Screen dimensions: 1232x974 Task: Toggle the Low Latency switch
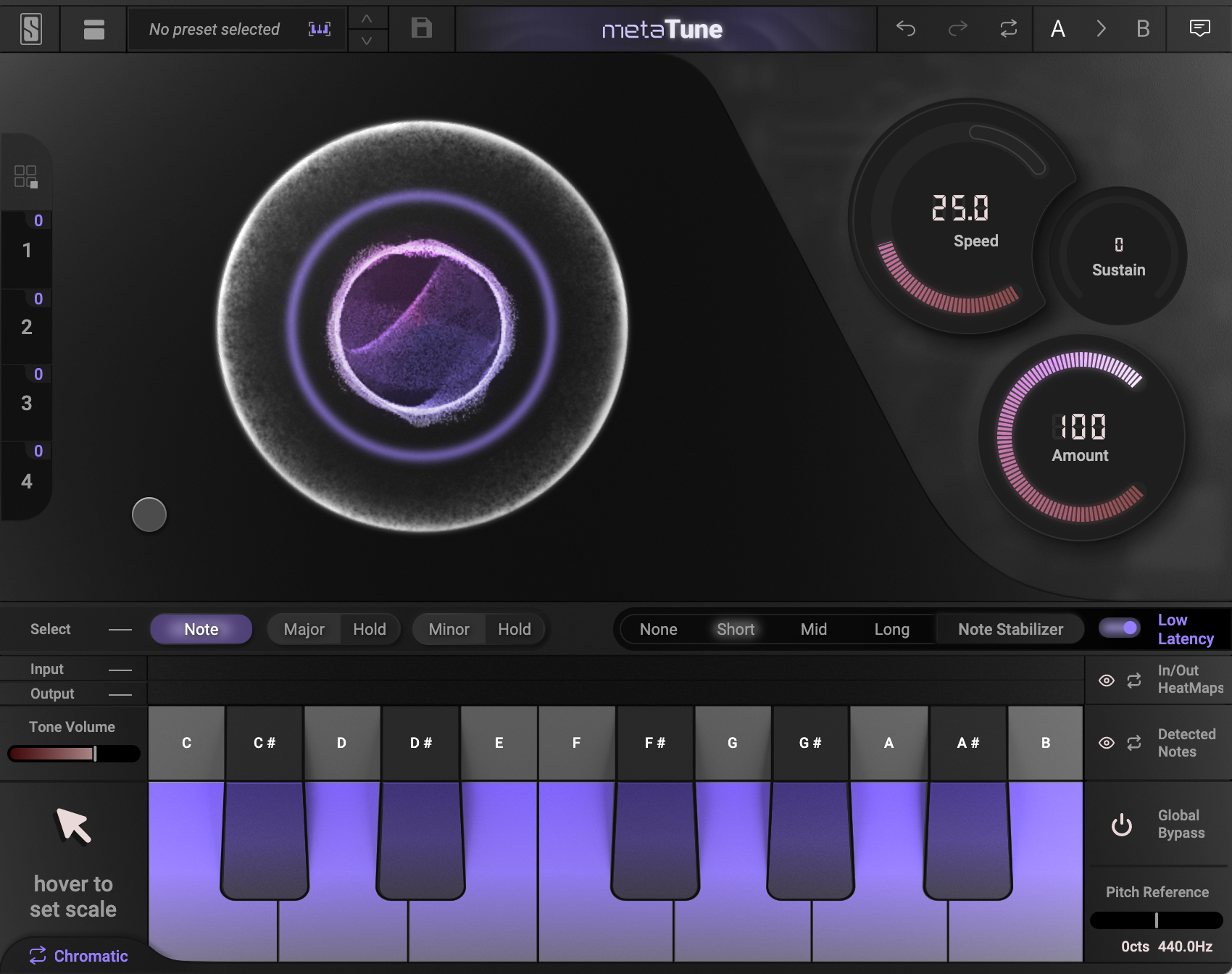(1120, 628)
